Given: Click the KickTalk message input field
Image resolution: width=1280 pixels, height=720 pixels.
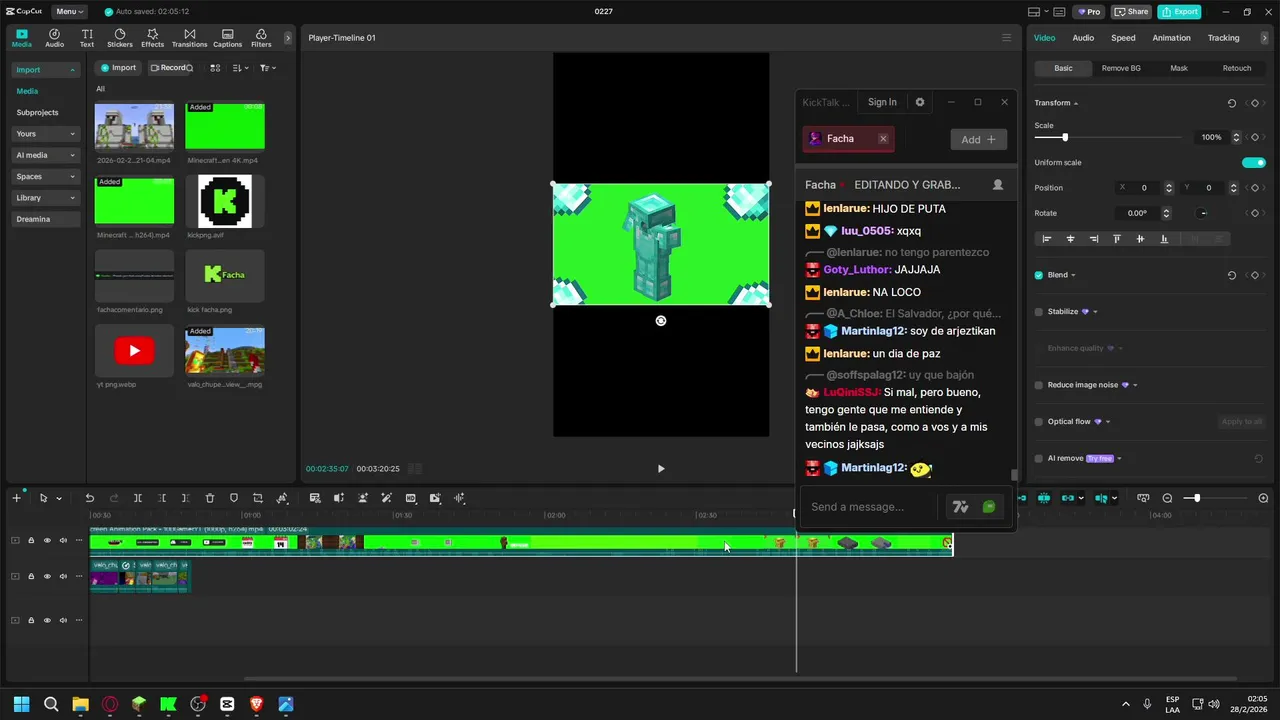Looking at the screenshot, I should click(x=870, y=507).
